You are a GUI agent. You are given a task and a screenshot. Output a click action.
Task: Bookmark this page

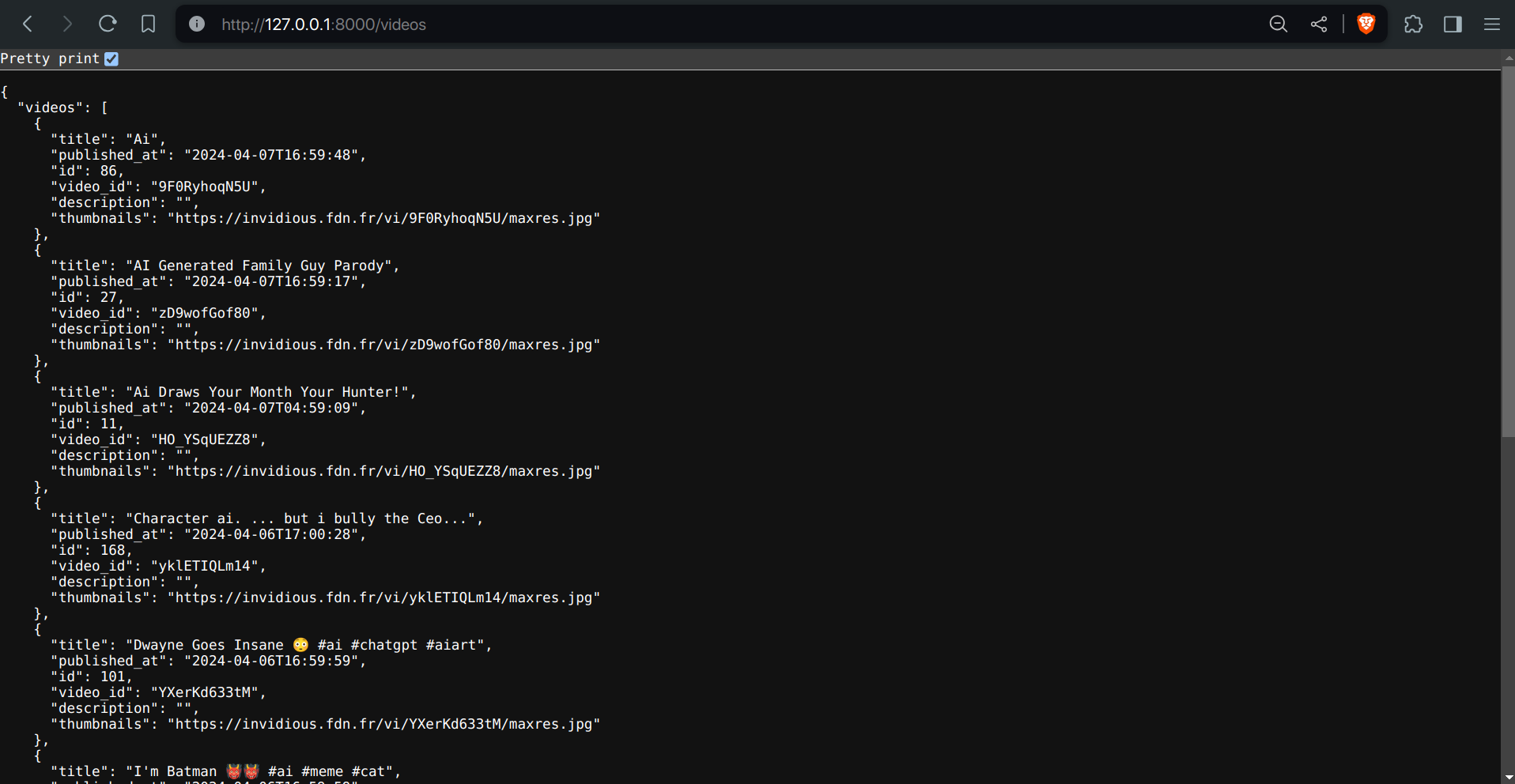pos(148,24)
